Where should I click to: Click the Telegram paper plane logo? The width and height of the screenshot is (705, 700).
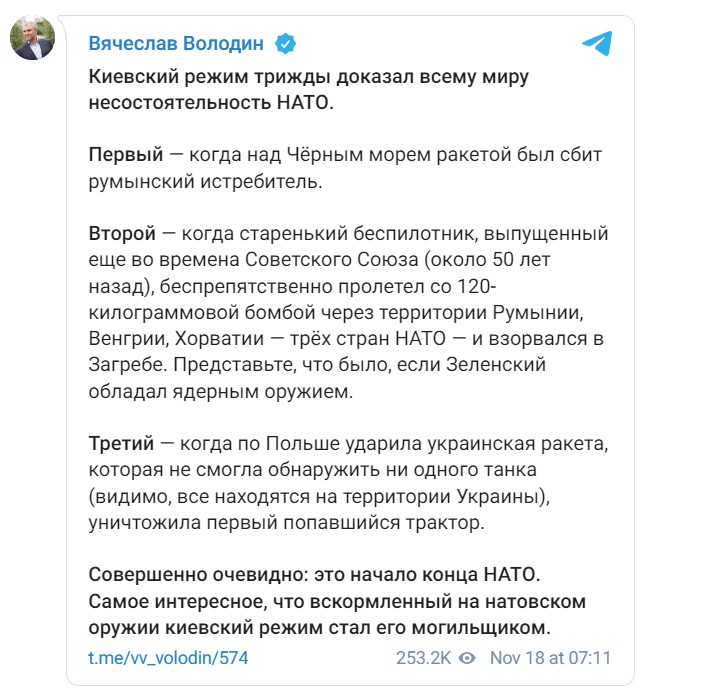point(595,43)
